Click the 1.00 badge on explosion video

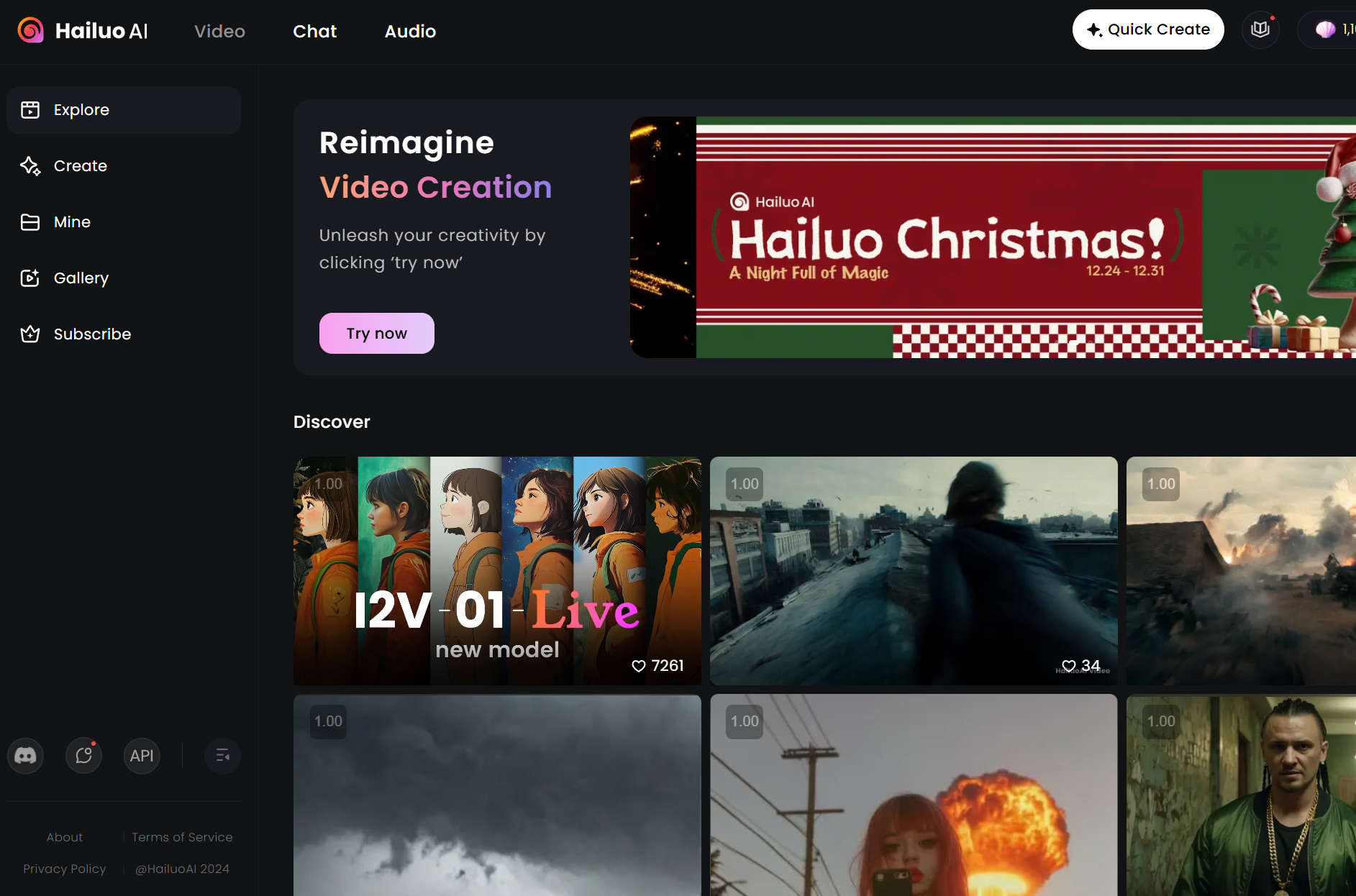pos(745,721)
